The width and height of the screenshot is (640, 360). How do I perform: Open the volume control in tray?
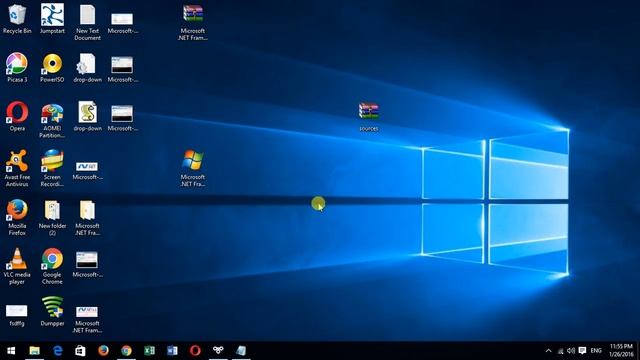[x=571, y=351]
